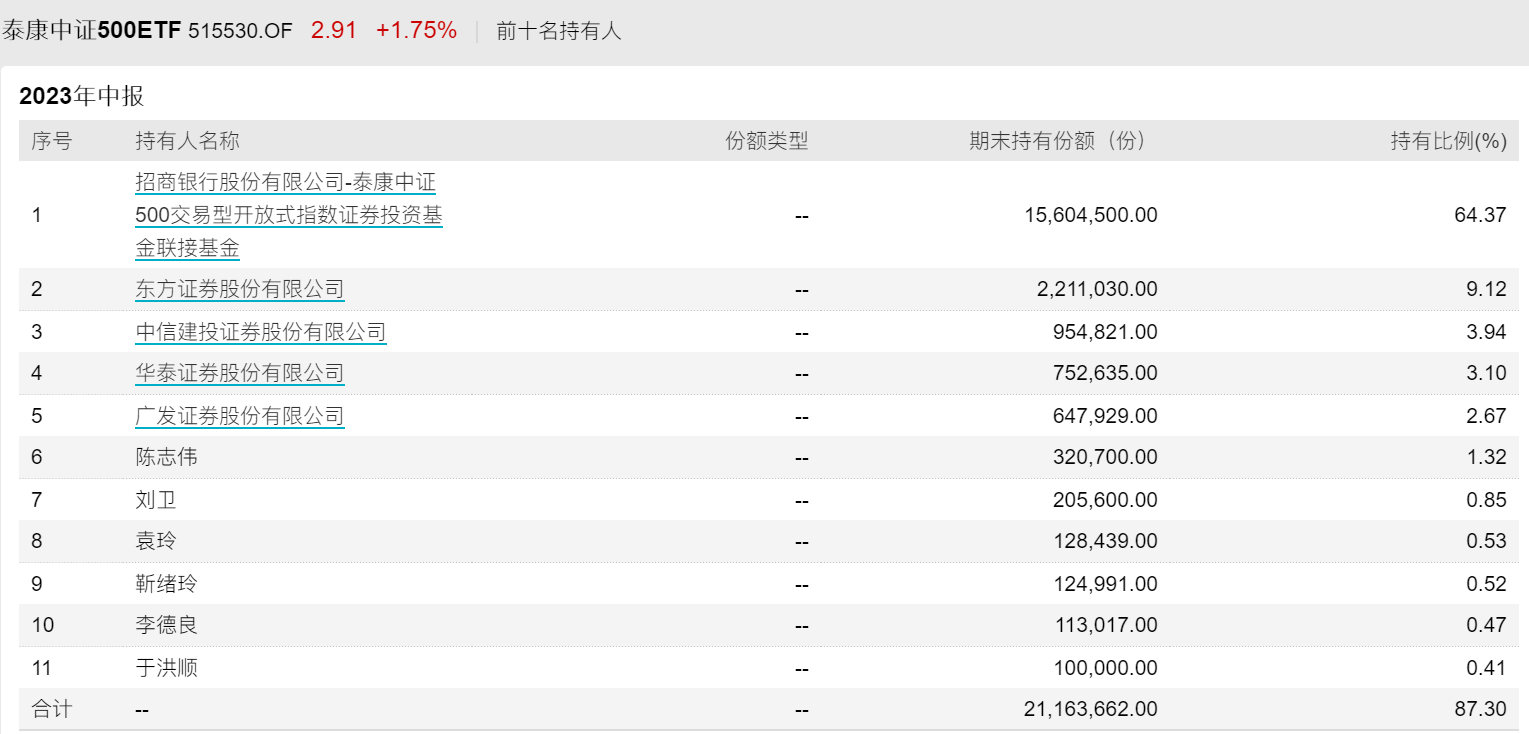The height and width of the screenshot is (734, 1529).
Task: Open the 东方证券股份有限公司 holder link
Action: (x=240, y=289)
